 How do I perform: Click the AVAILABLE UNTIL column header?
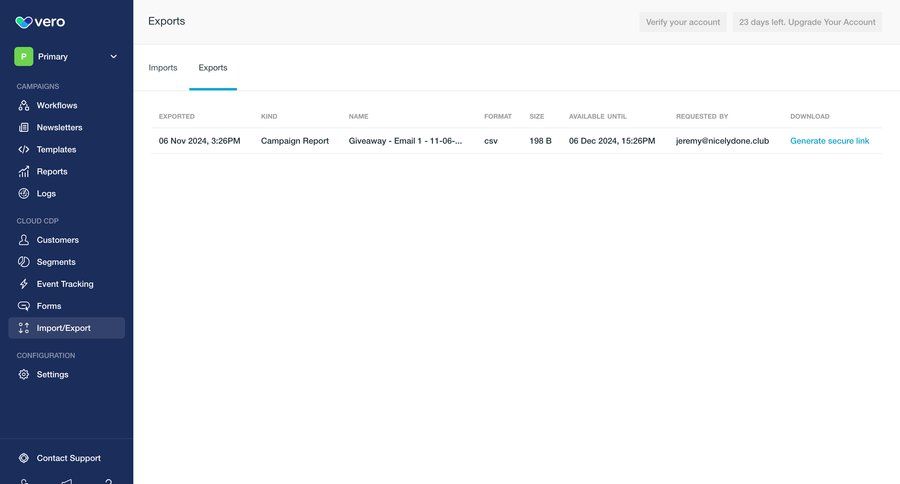(x=598, y=117)
